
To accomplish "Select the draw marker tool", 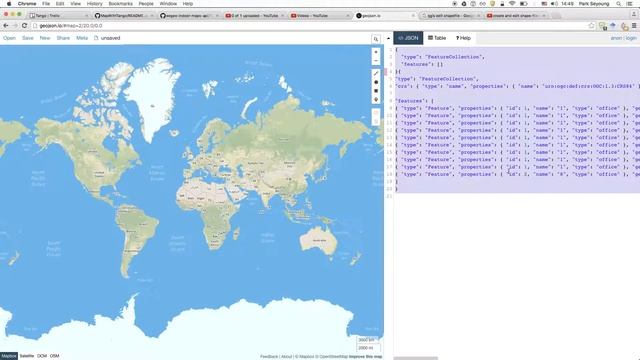I will click(376, 100).
